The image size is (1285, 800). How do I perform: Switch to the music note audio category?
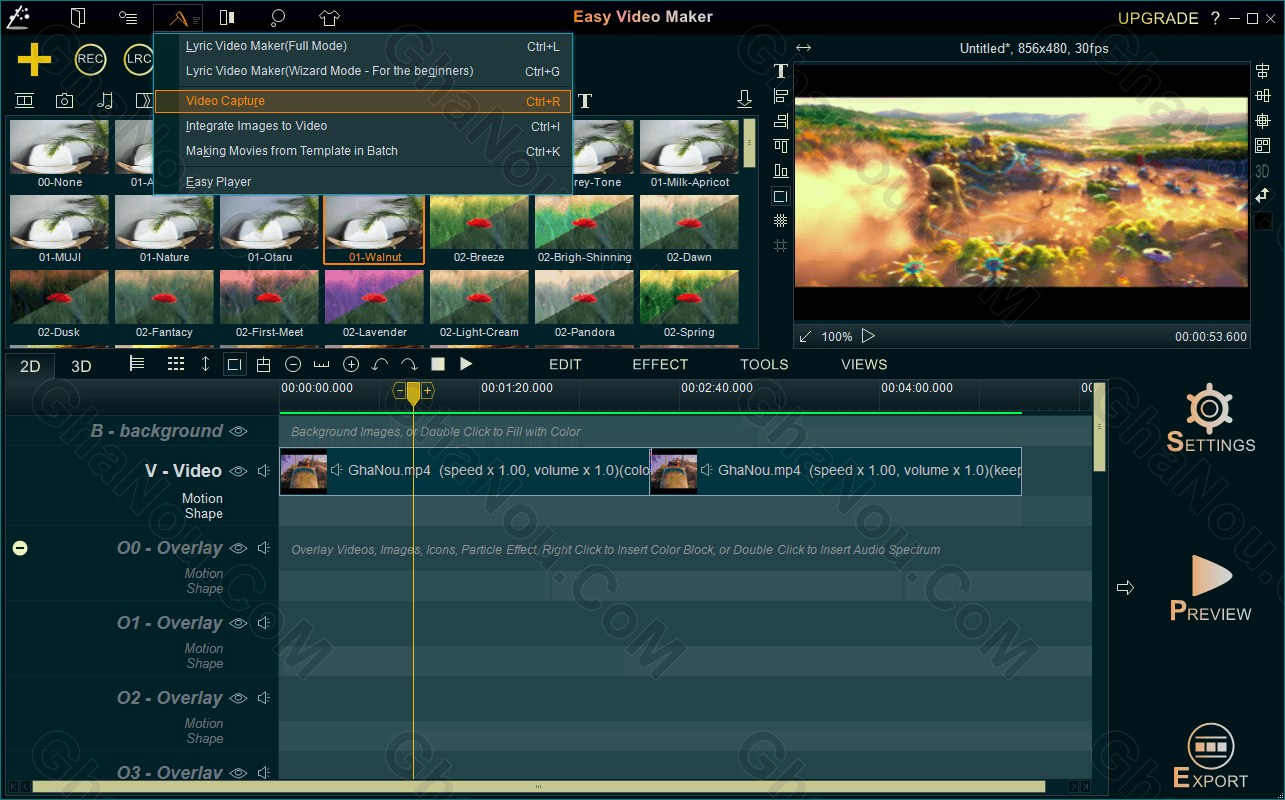(x=105, y=100)
